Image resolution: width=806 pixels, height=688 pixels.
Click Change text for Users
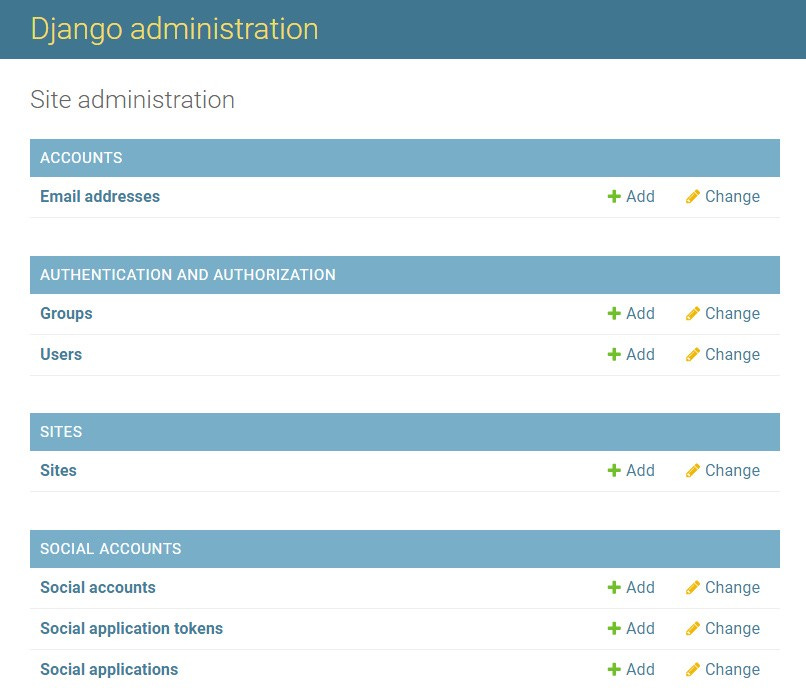point(732,355)
